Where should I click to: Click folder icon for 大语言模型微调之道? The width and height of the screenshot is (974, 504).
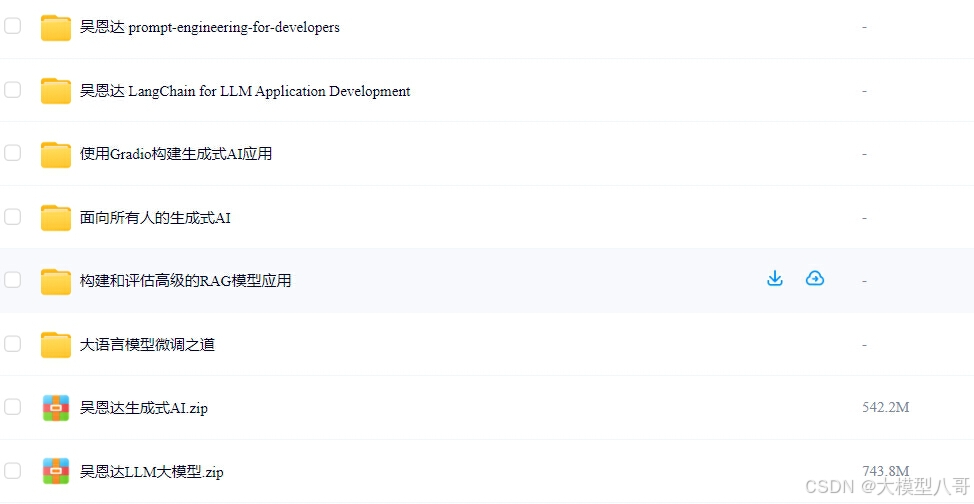tap(56, 345)
